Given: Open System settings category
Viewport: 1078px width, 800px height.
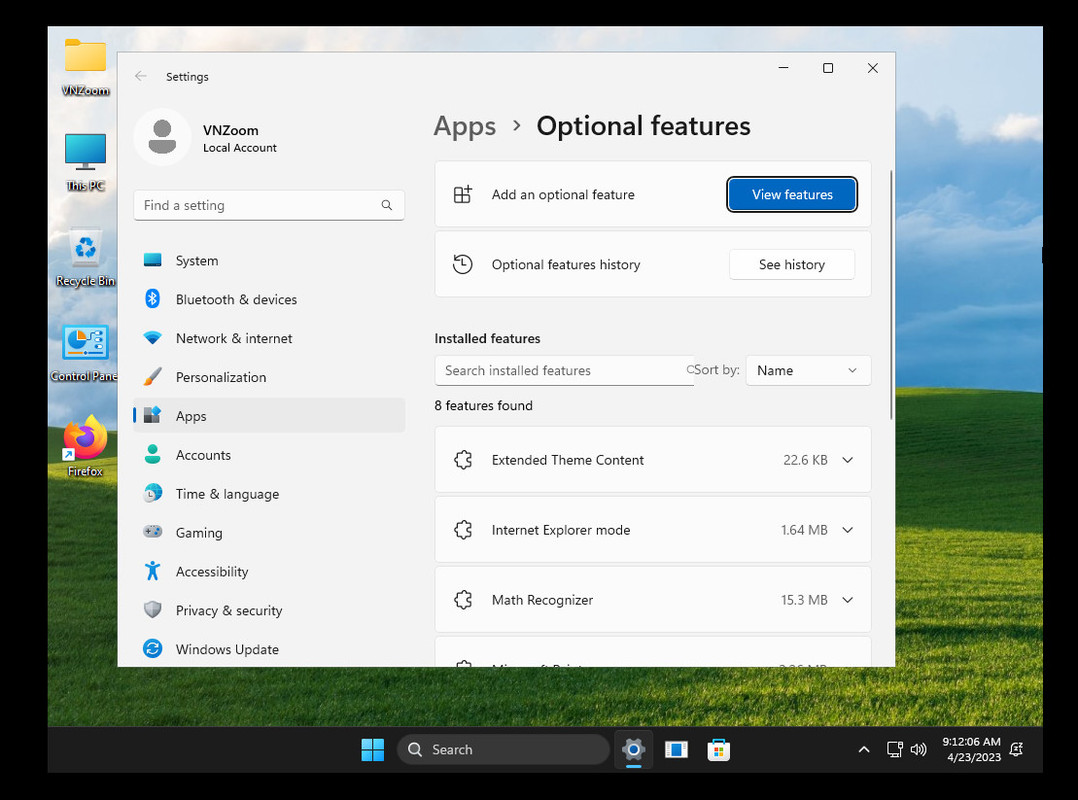Looking at the screenshot, I should tap(269, 260).
